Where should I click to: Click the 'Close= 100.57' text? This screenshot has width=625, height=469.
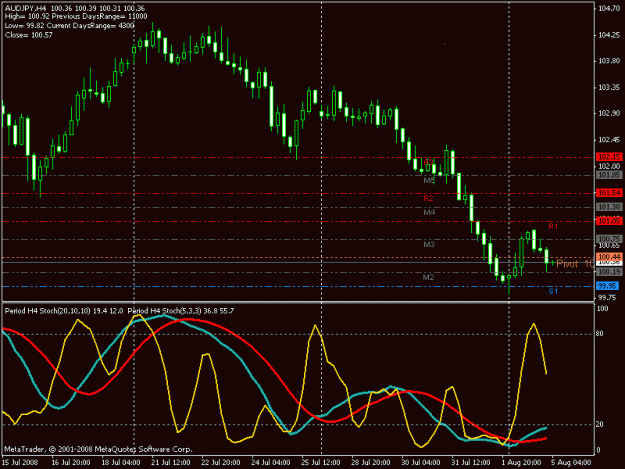click(29, 35)
